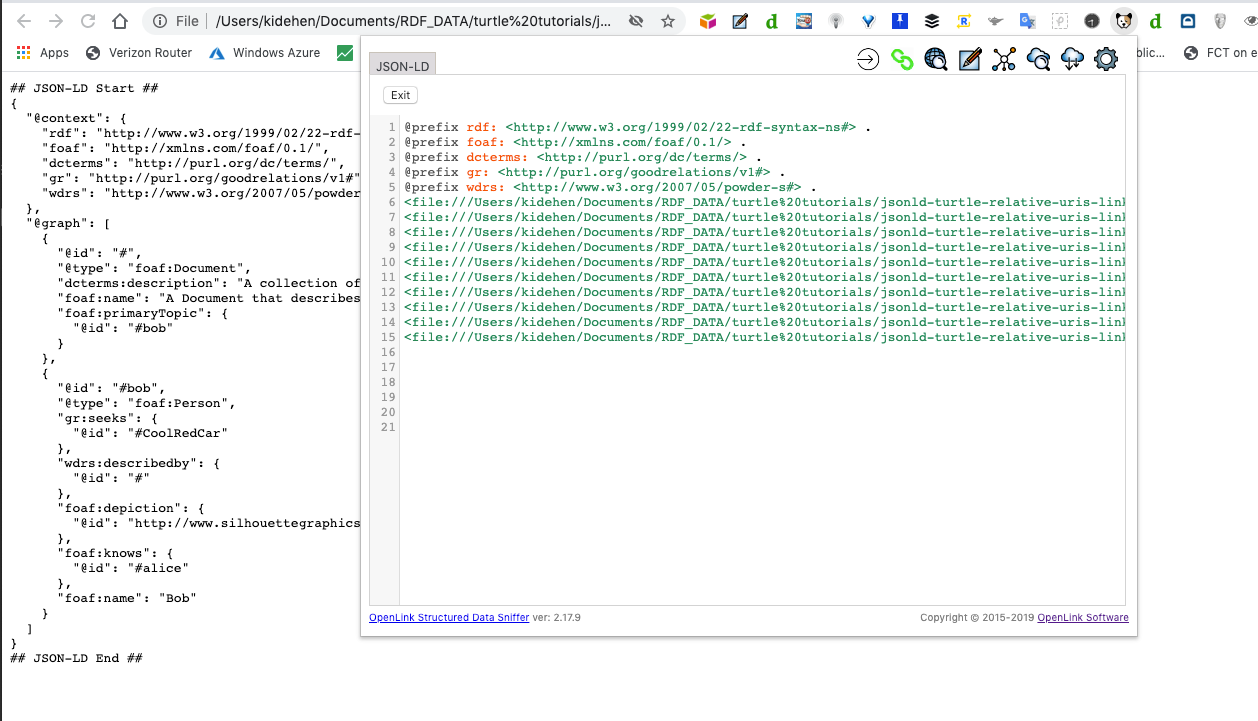
Task: Click the '@prefix gr:' line in editor
Action: [595, 173]
